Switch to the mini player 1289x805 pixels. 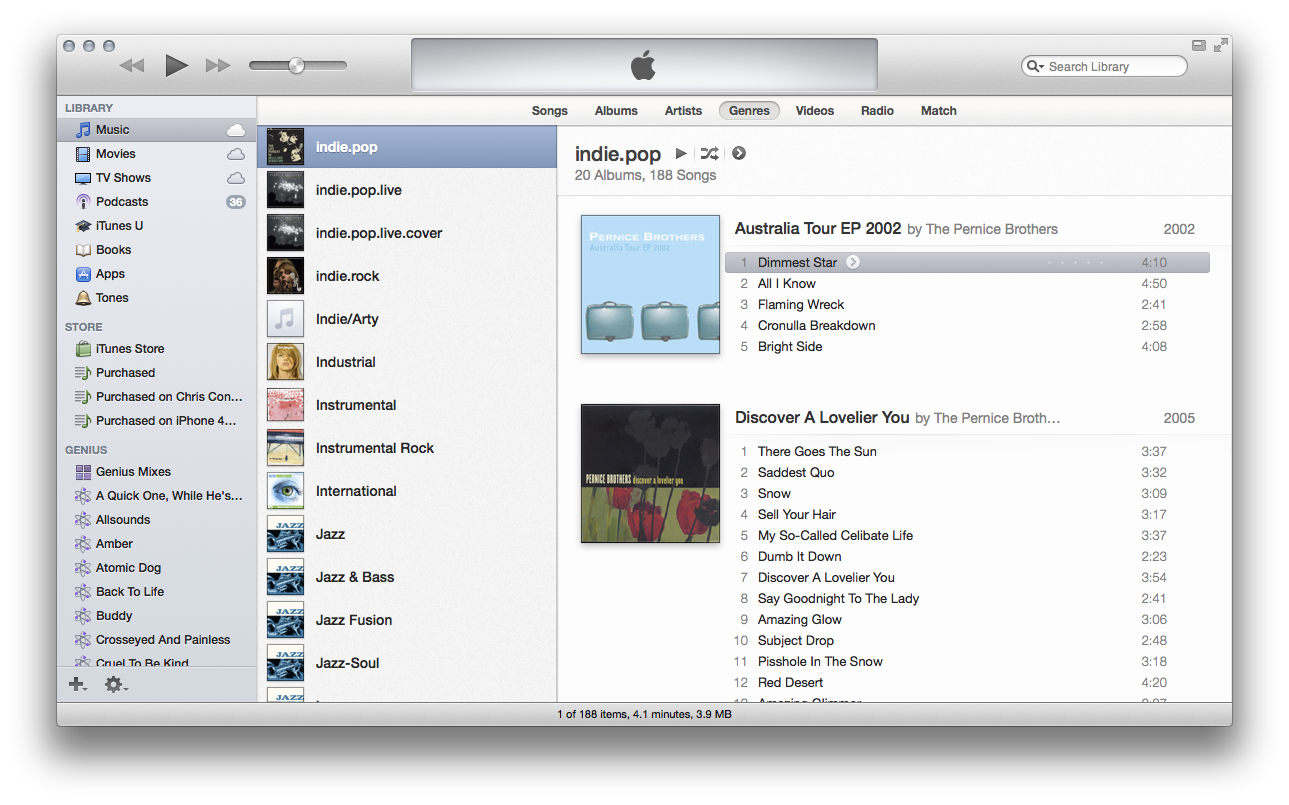(1199, 45)
